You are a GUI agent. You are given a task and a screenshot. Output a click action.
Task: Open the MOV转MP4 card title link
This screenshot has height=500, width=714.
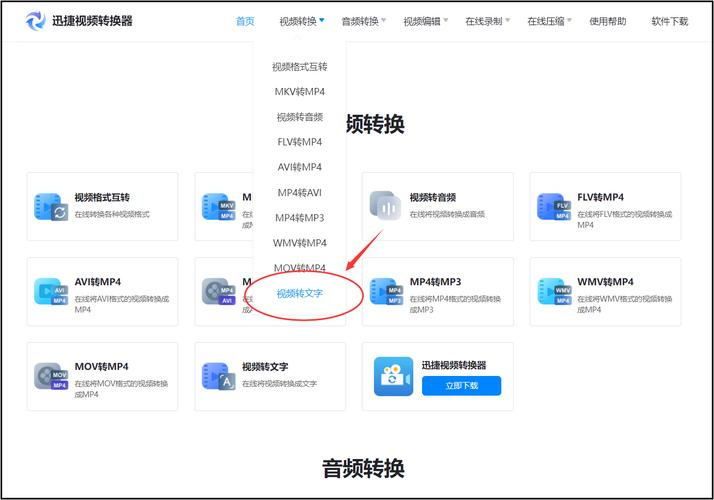[101, 367]
